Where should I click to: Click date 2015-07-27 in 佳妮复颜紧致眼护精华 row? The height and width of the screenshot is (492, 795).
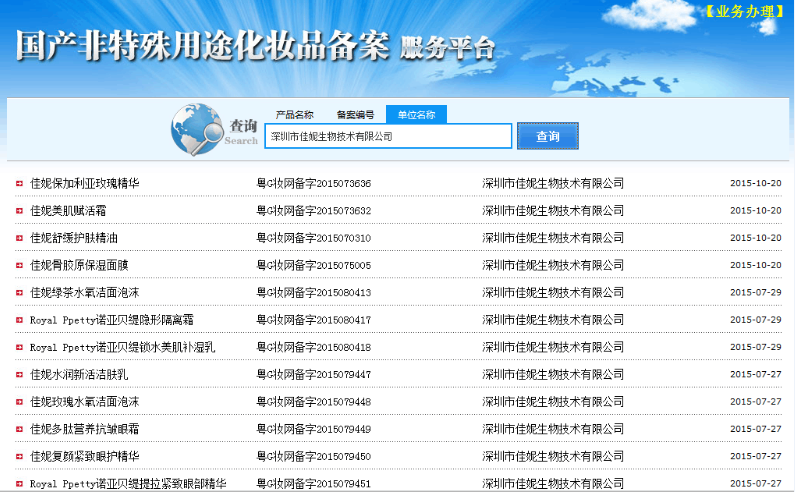pos(755,456)
